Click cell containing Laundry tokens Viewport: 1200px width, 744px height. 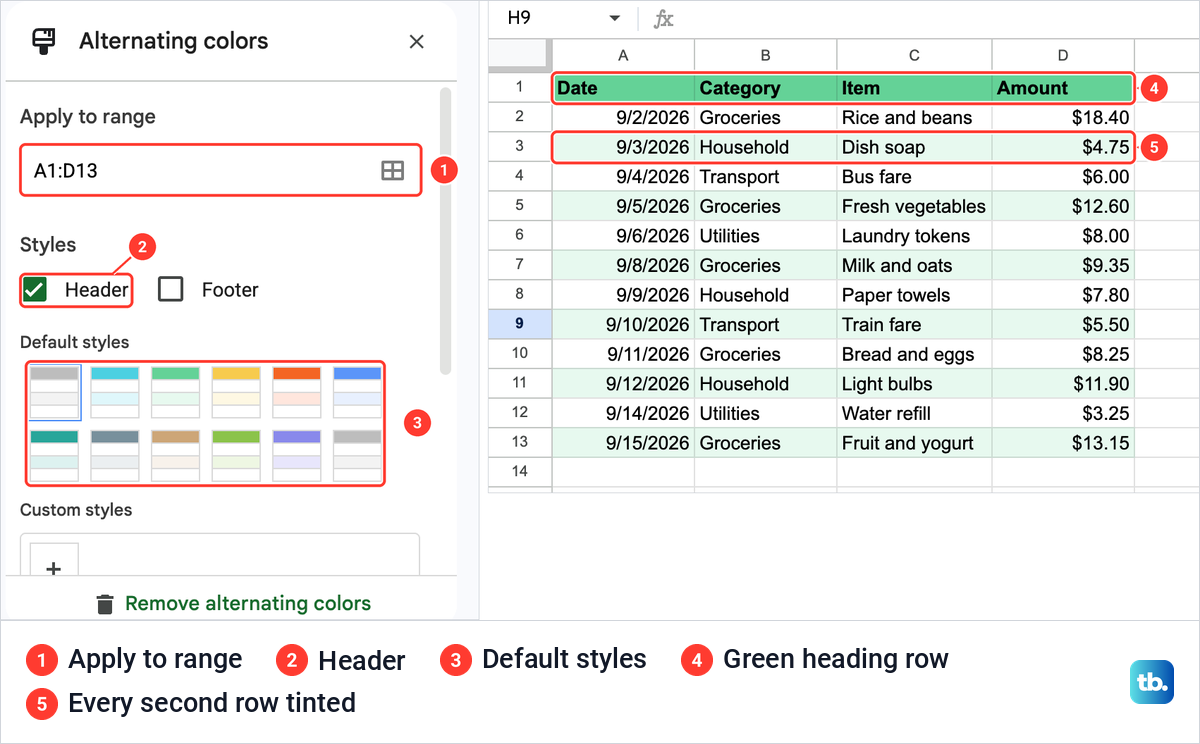pos(914,236)
